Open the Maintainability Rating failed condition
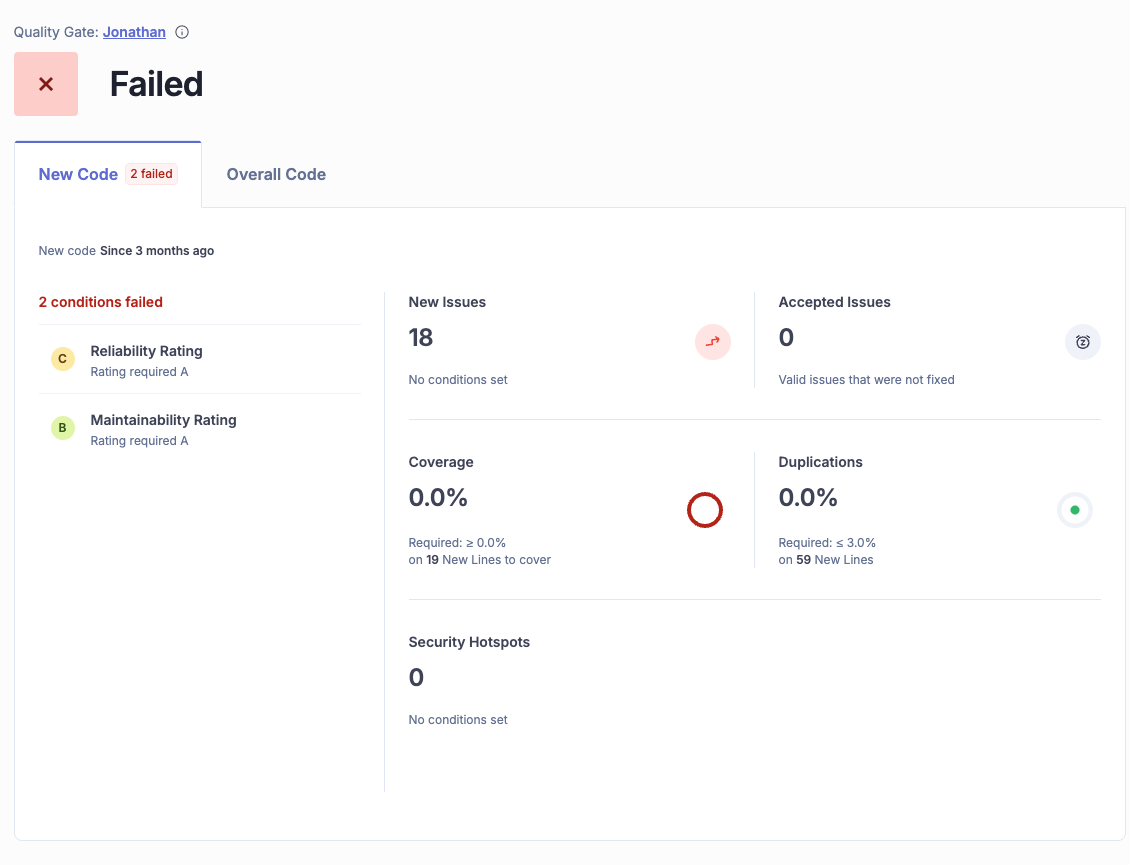This screenshot has width=1130, height=865. coord(163,420)
